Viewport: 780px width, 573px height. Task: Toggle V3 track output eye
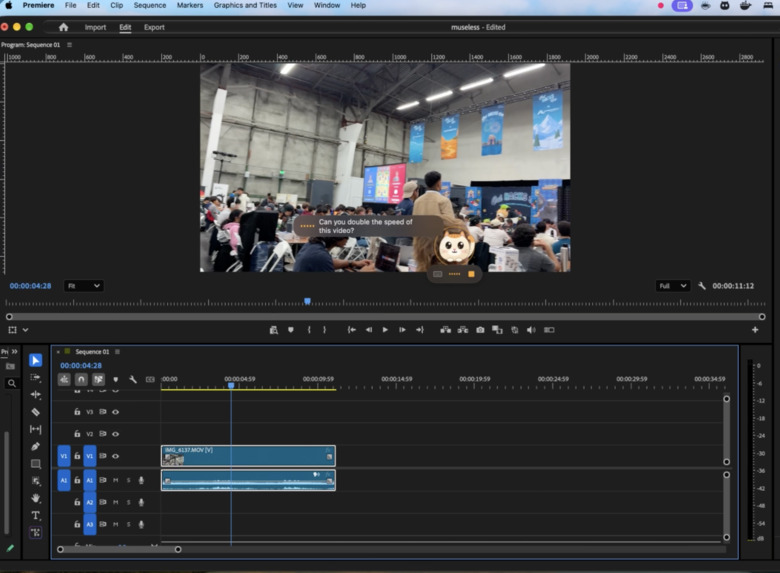tap(115, 412)
